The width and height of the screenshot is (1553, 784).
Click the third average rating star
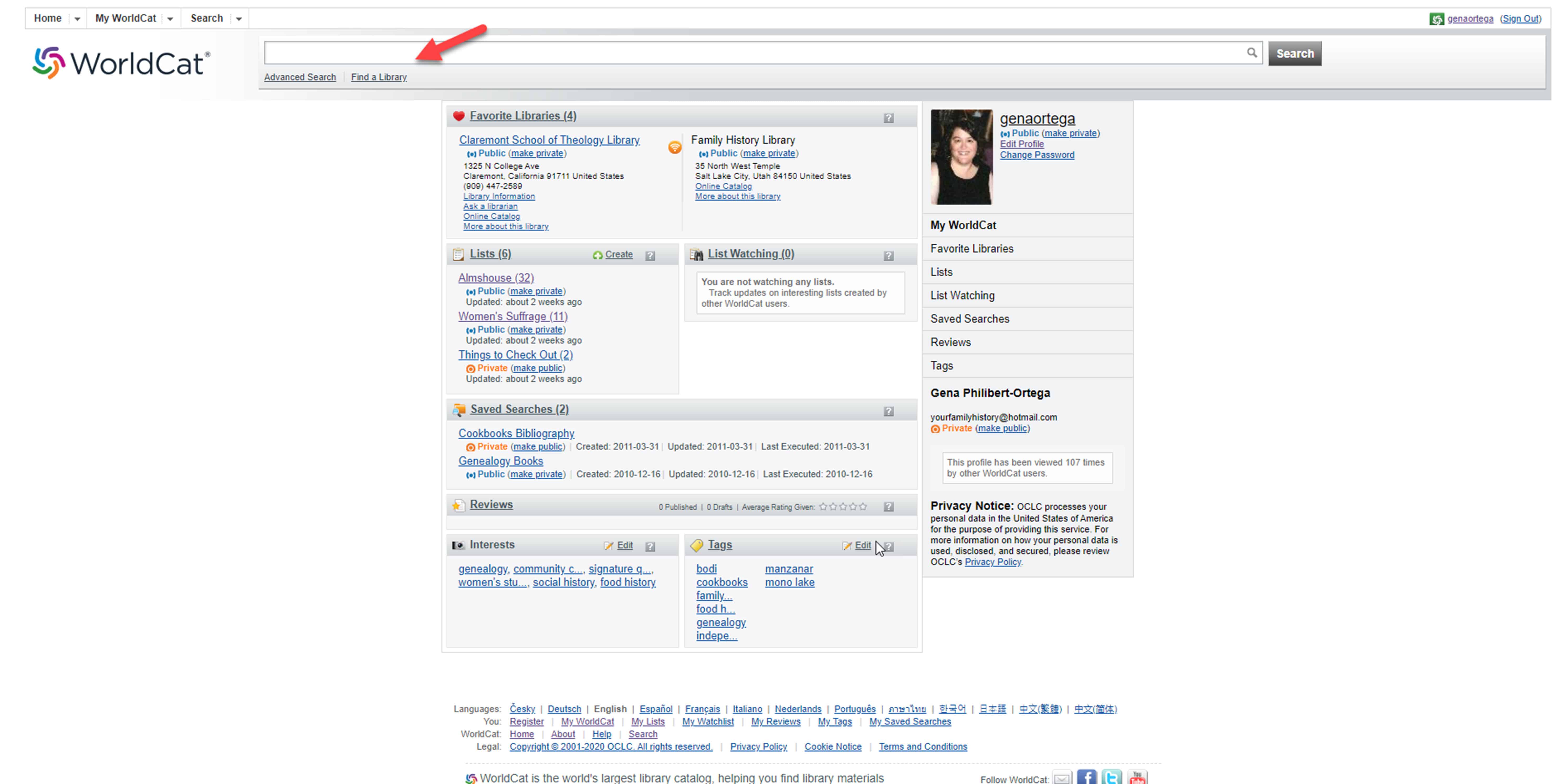(x=843, y=507)
